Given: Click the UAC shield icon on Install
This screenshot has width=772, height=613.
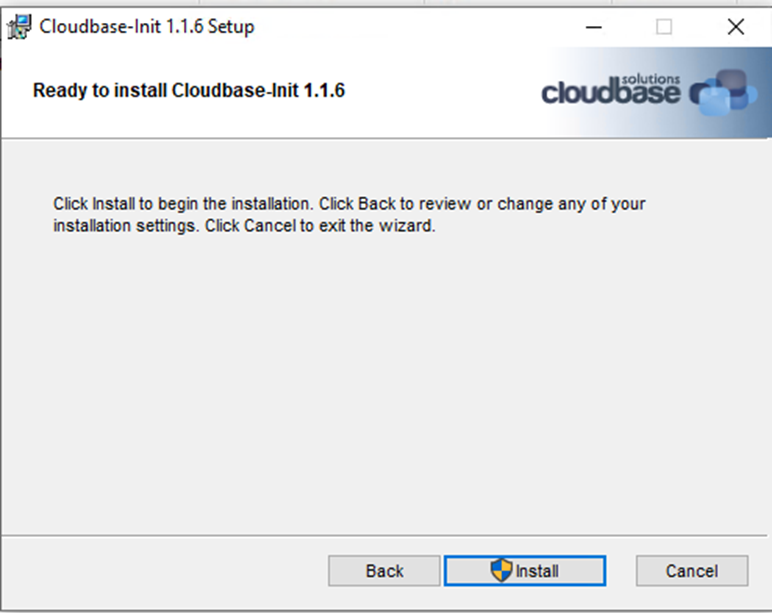Looking at the screenshot, I should 501,570.
